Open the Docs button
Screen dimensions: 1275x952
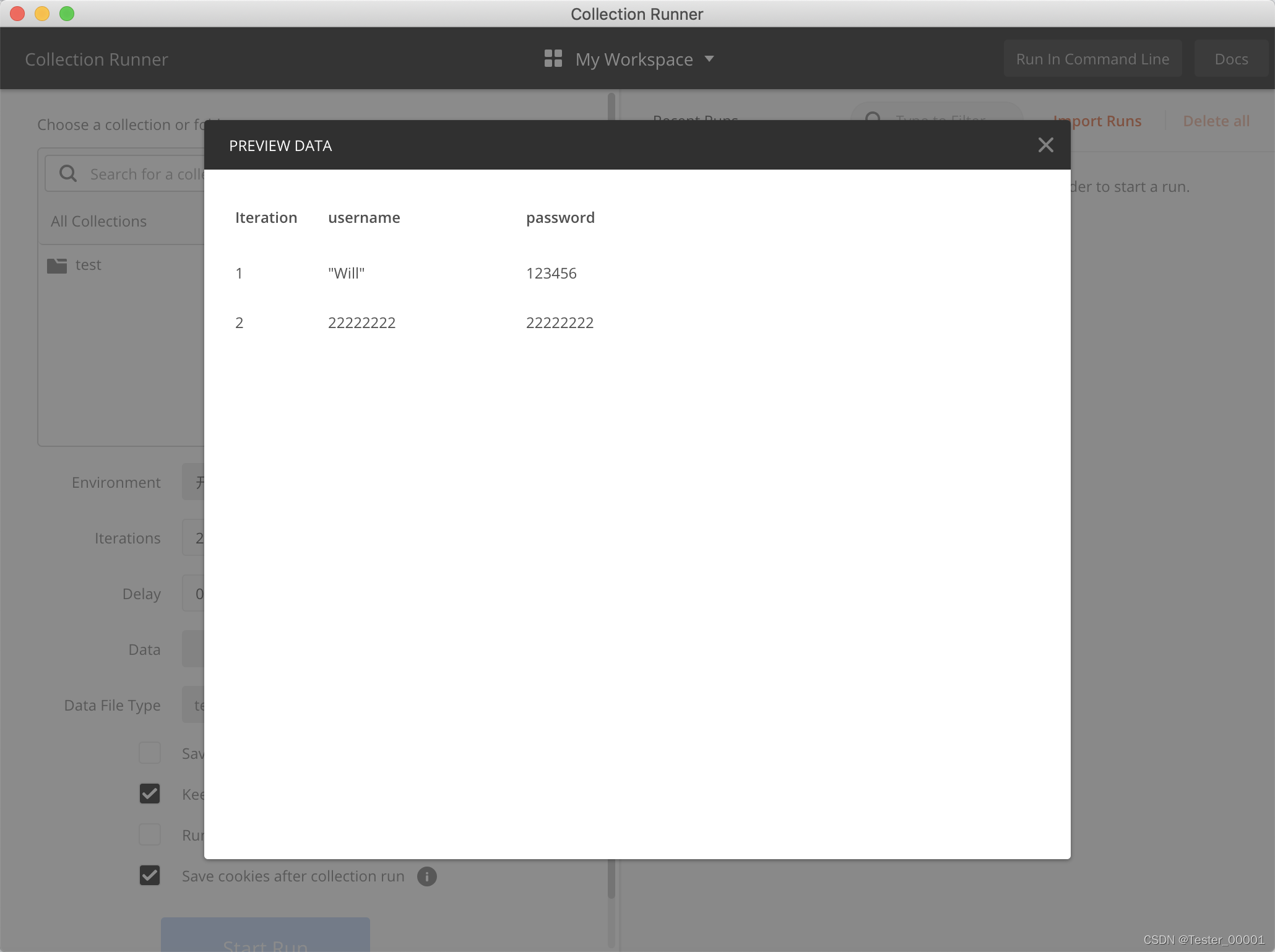pyautogui.click(x=1230, y=59)
